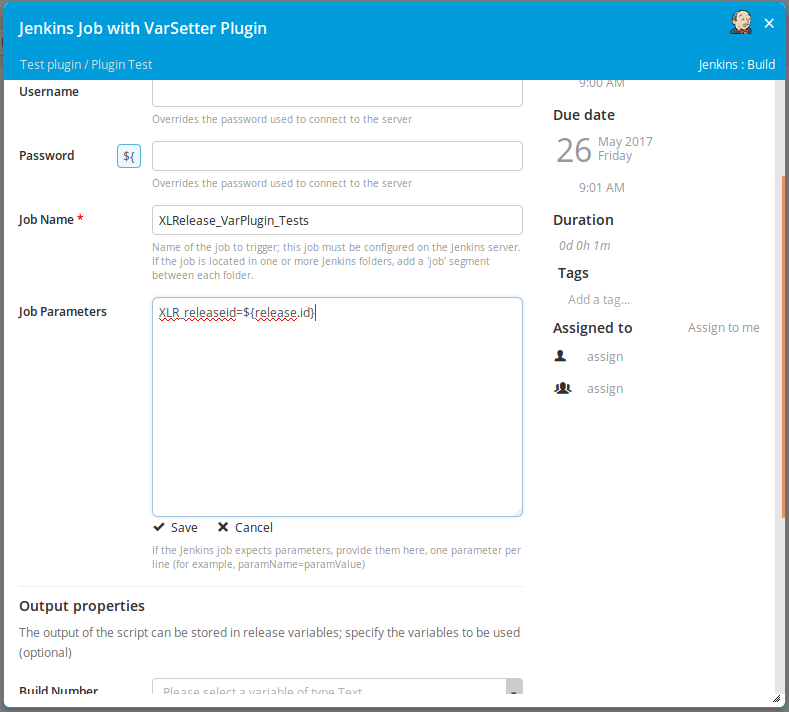Viewport: 789px width, 712px height.
Task: Assign the task to a team
Action: [x=605, y=389]
